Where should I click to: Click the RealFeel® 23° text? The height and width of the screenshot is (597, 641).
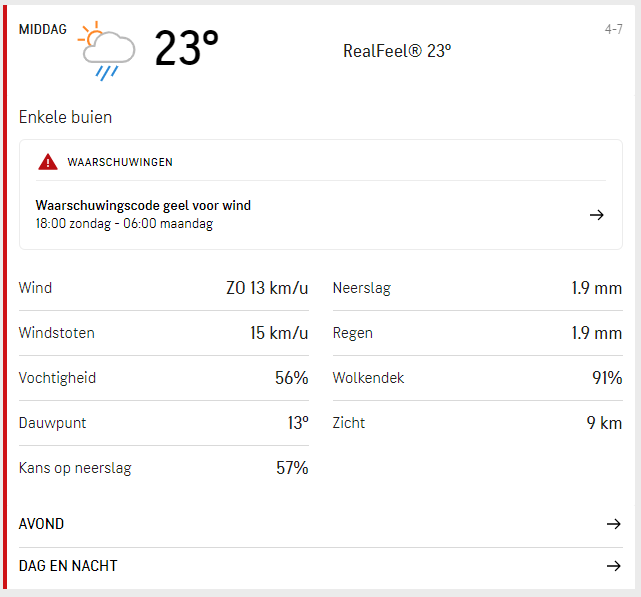397,51
